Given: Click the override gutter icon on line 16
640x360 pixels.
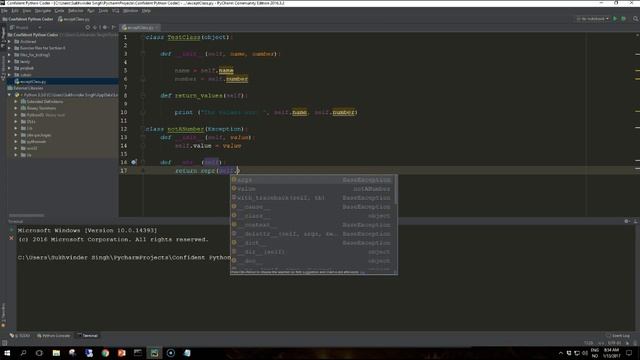Looking at the screenshot, I should tap(133, 162).
